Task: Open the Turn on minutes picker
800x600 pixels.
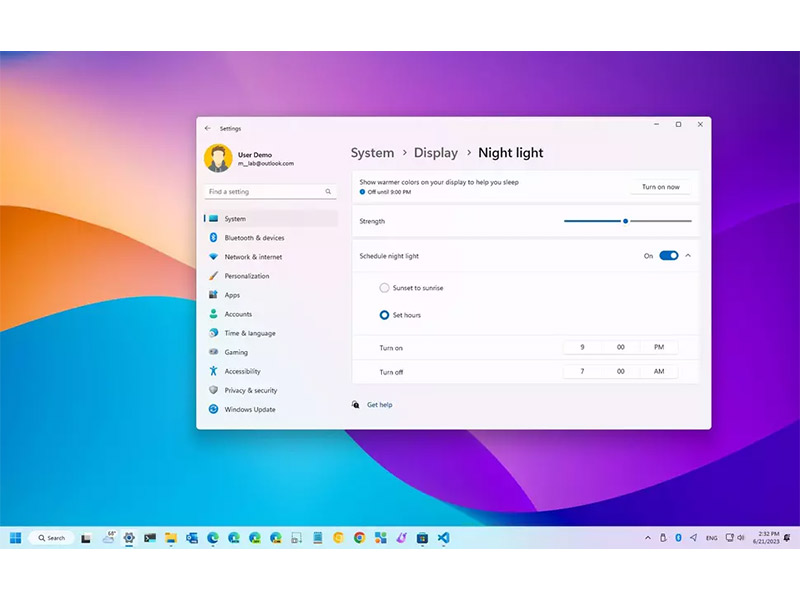Action: click(x=620, y=347)
